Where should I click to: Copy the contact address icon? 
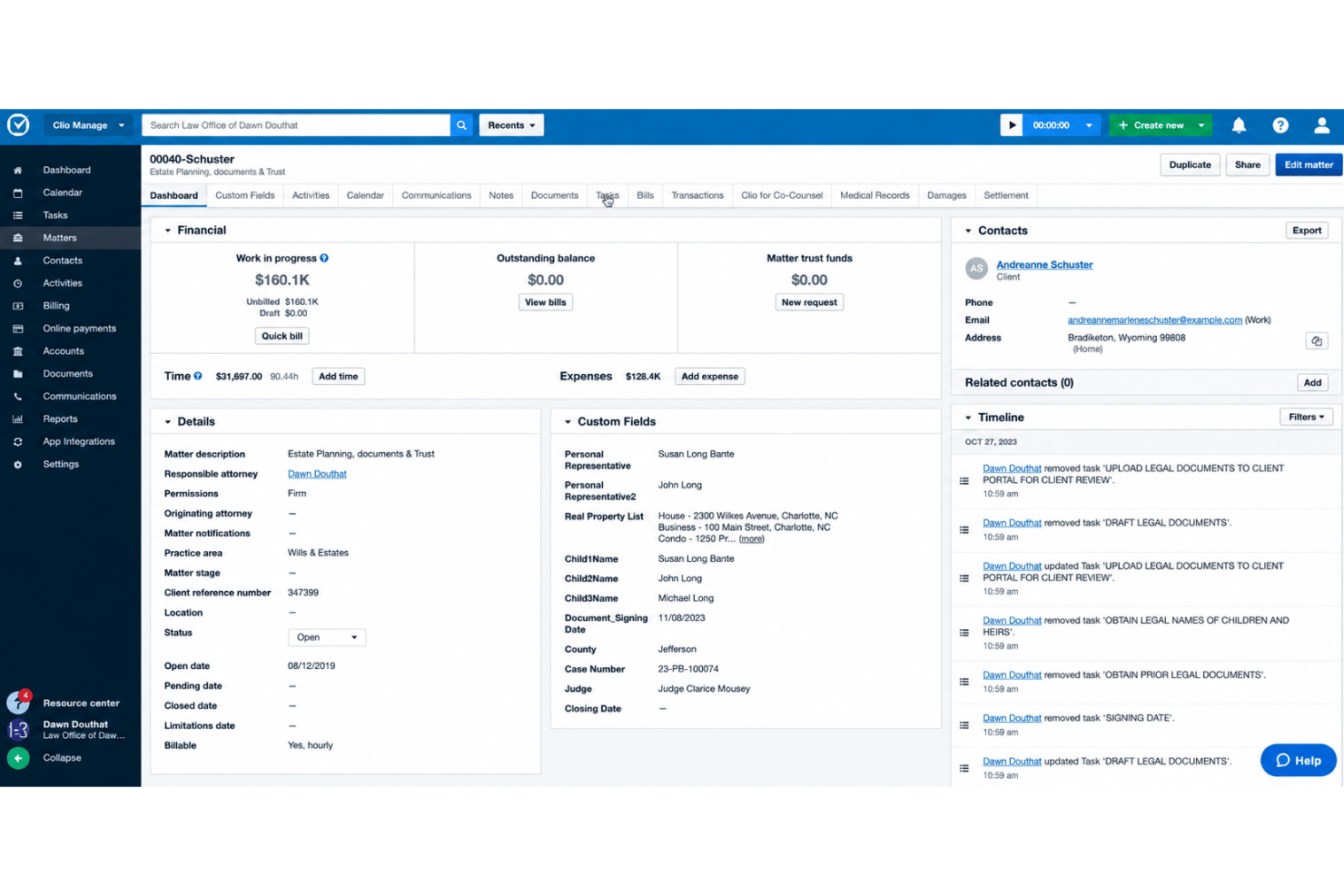pos(1317,341)
